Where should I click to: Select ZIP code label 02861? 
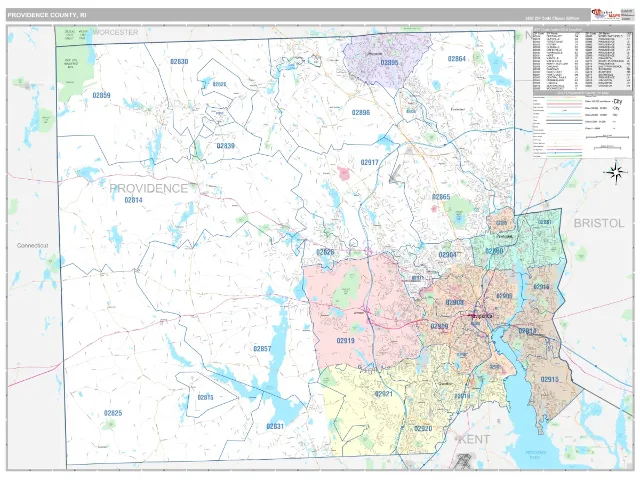[544, 222]
